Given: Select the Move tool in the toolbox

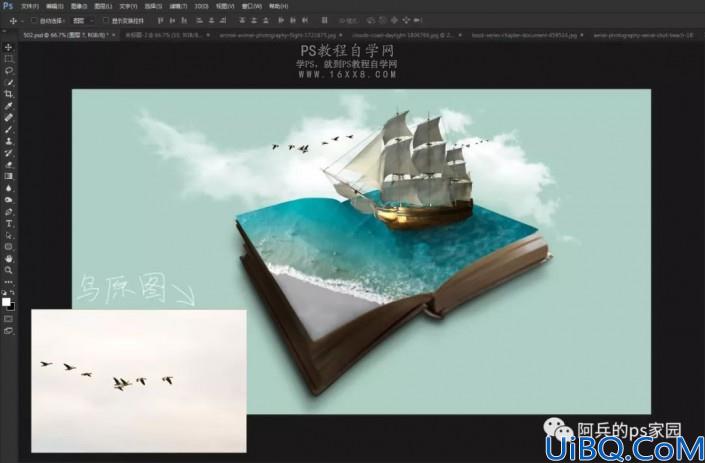Looking at the screenshot, I should (9, 47).
